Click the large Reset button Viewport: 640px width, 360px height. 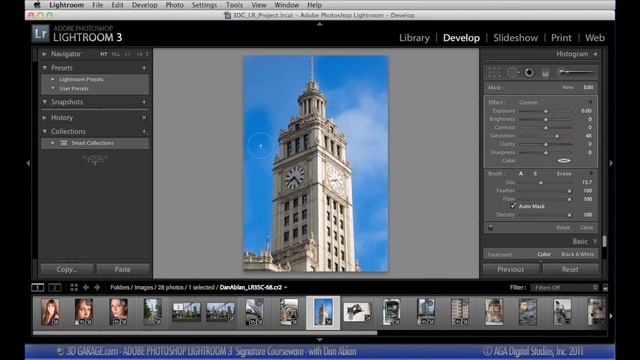[x=570, y=269]
